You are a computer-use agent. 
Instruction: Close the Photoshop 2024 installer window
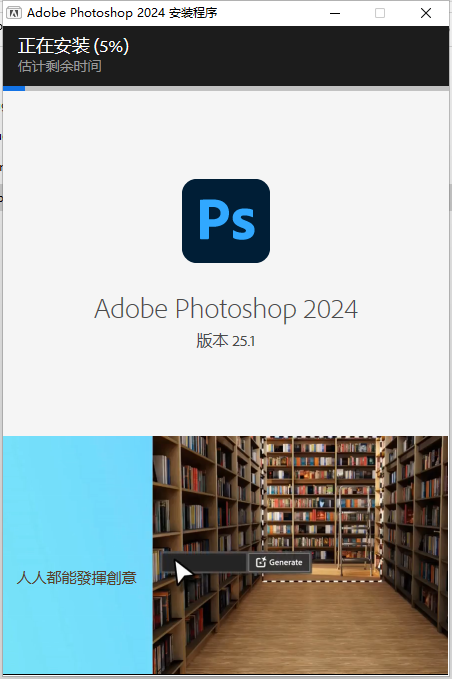(426, 13)
